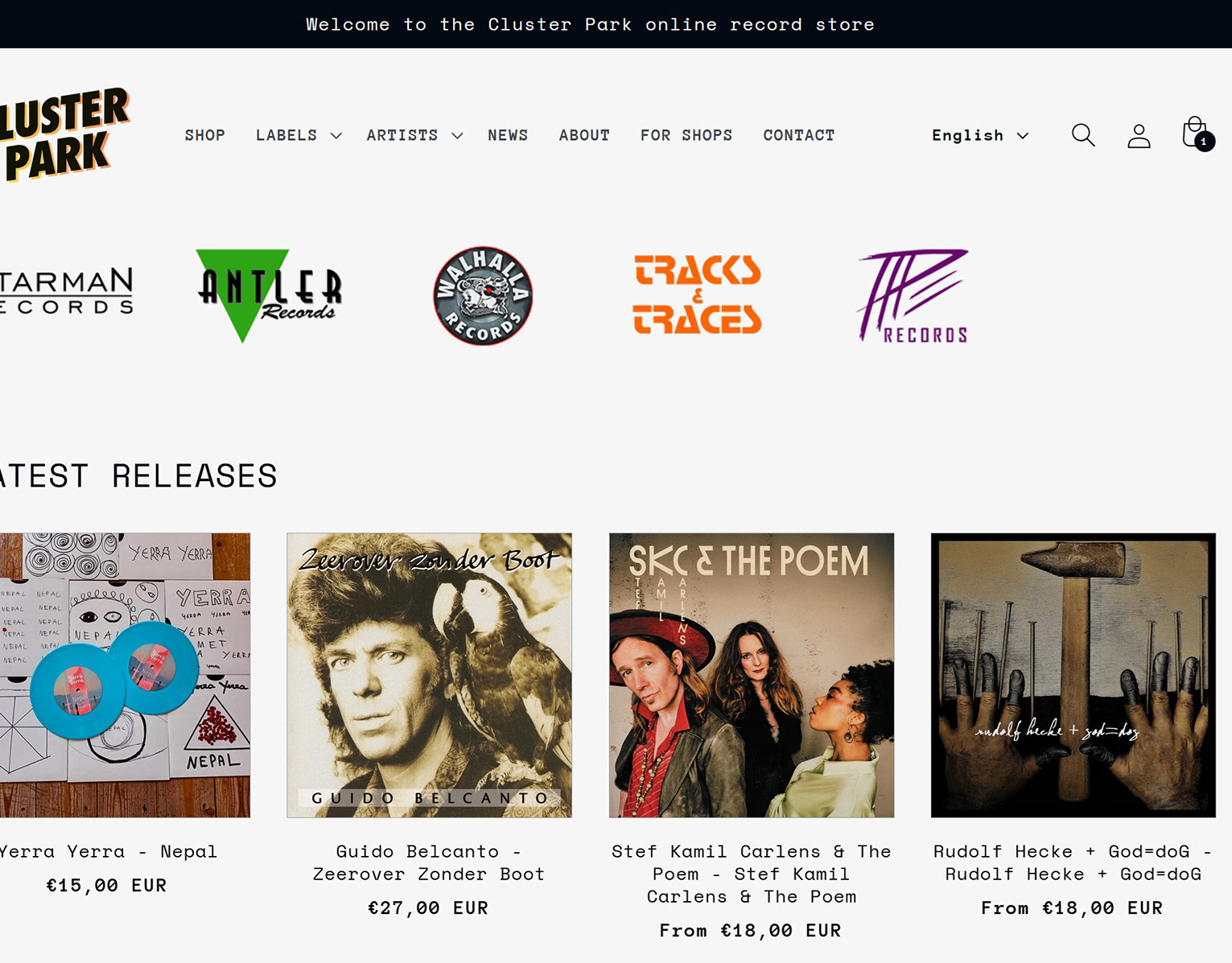Click the Cluster Park logo

pos(64,134)
